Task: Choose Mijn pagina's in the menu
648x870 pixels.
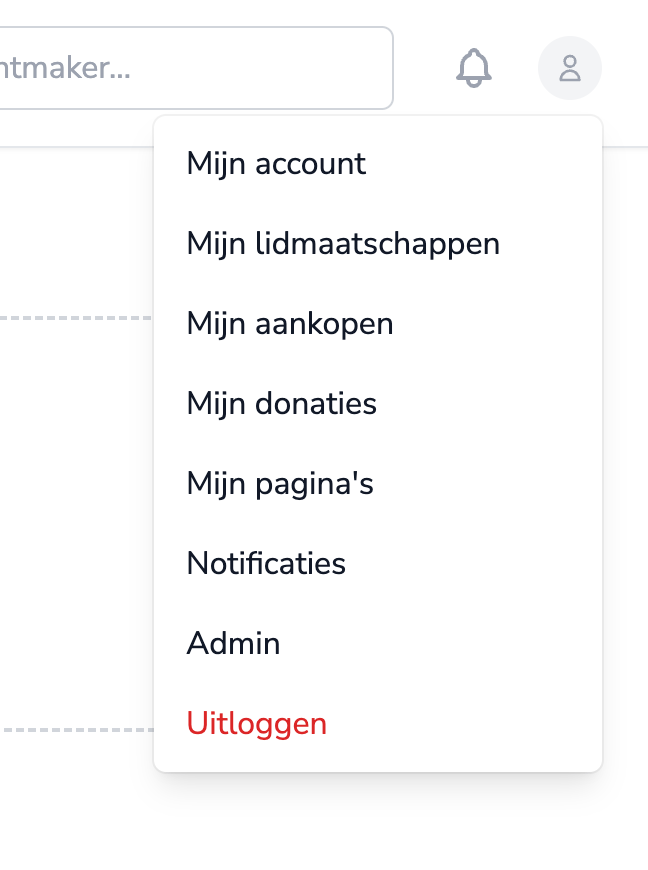Action: (x=378, y=483)
